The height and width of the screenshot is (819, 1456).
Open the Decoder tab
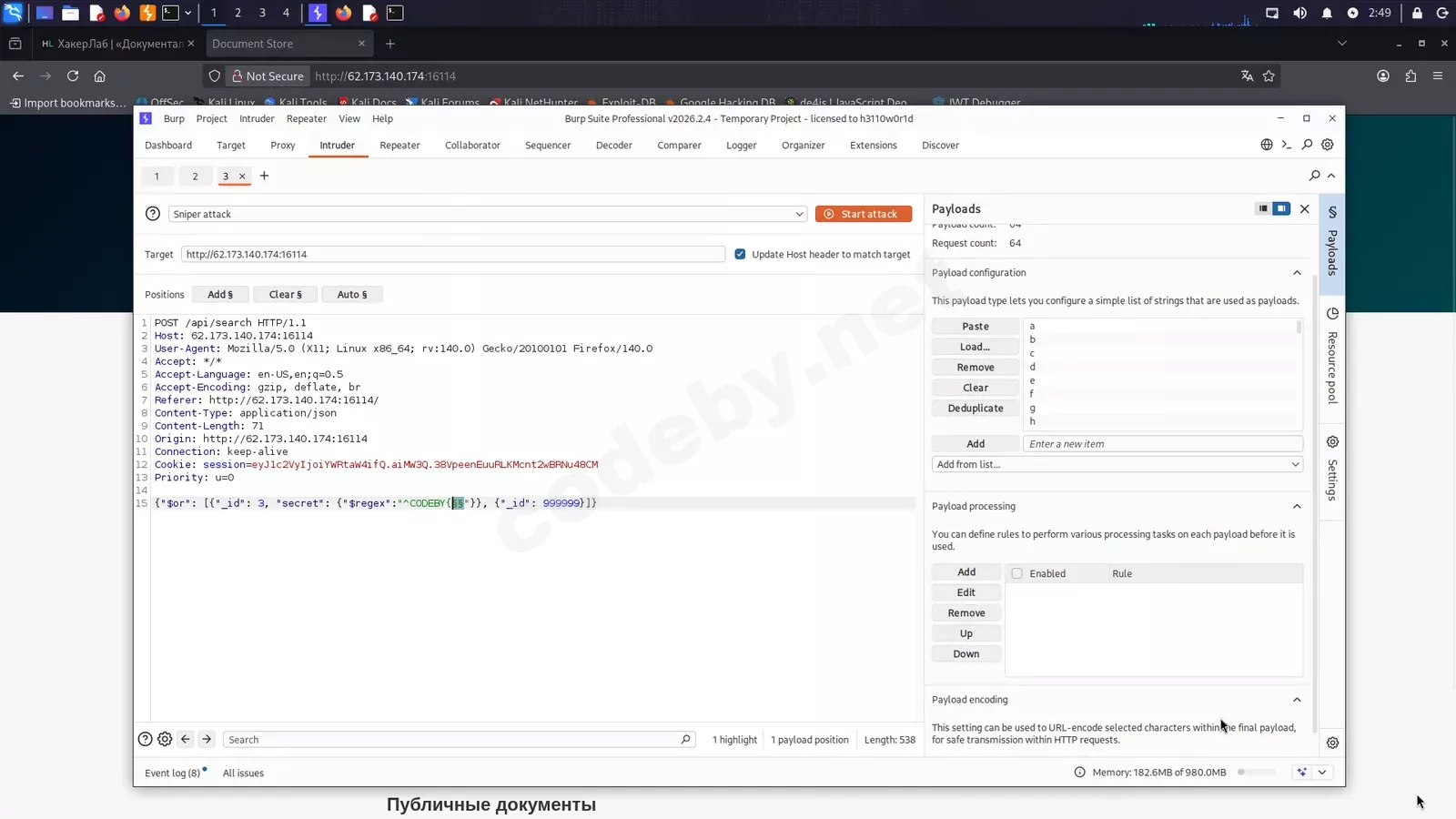tap(614, 146)
